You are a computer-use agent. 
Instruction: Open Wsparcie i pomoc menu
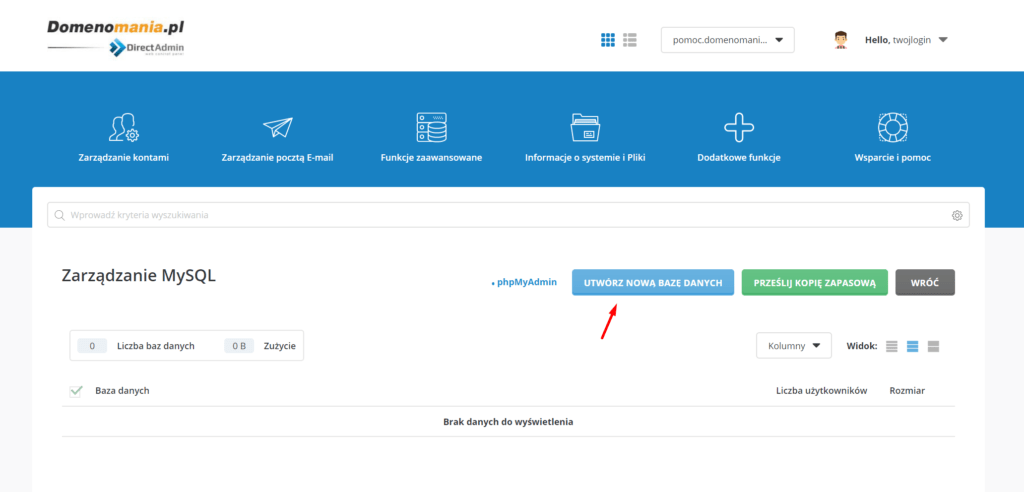[893, 158]
